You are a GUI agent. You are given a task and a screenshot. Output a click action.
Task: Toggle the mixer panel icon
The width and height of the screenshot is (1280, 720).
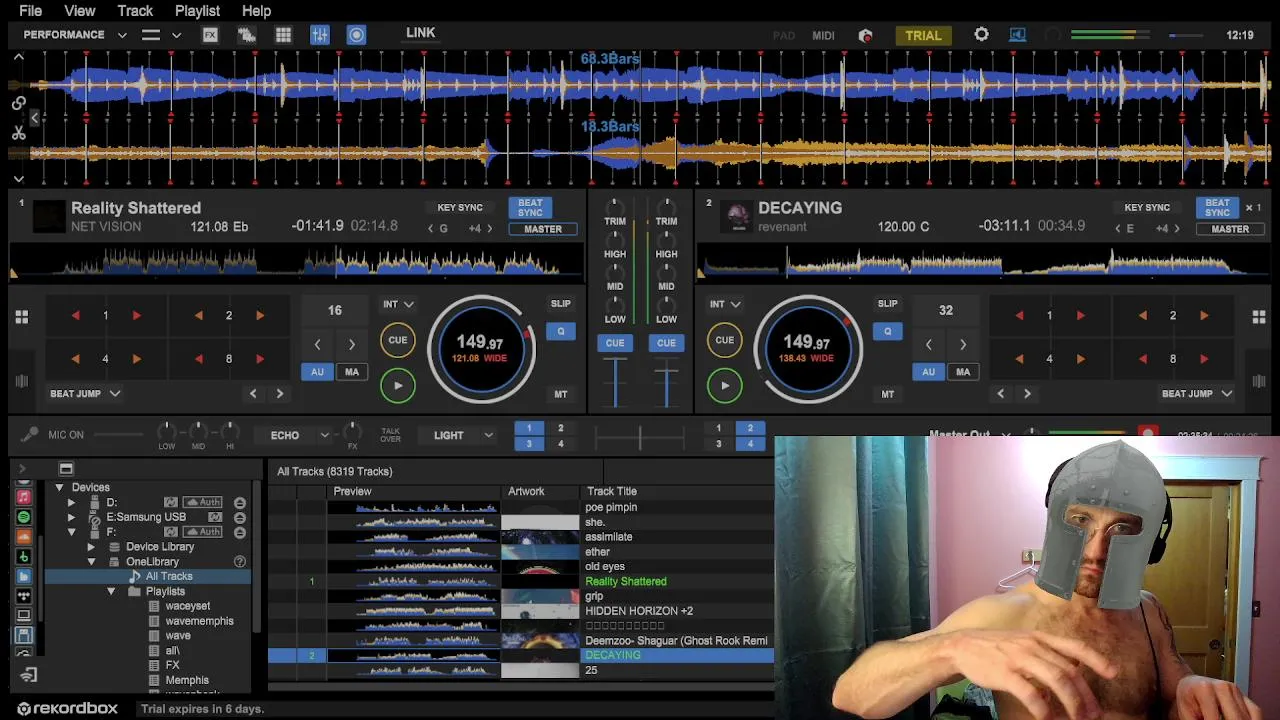pyautogui.click(x=320, y=35)
